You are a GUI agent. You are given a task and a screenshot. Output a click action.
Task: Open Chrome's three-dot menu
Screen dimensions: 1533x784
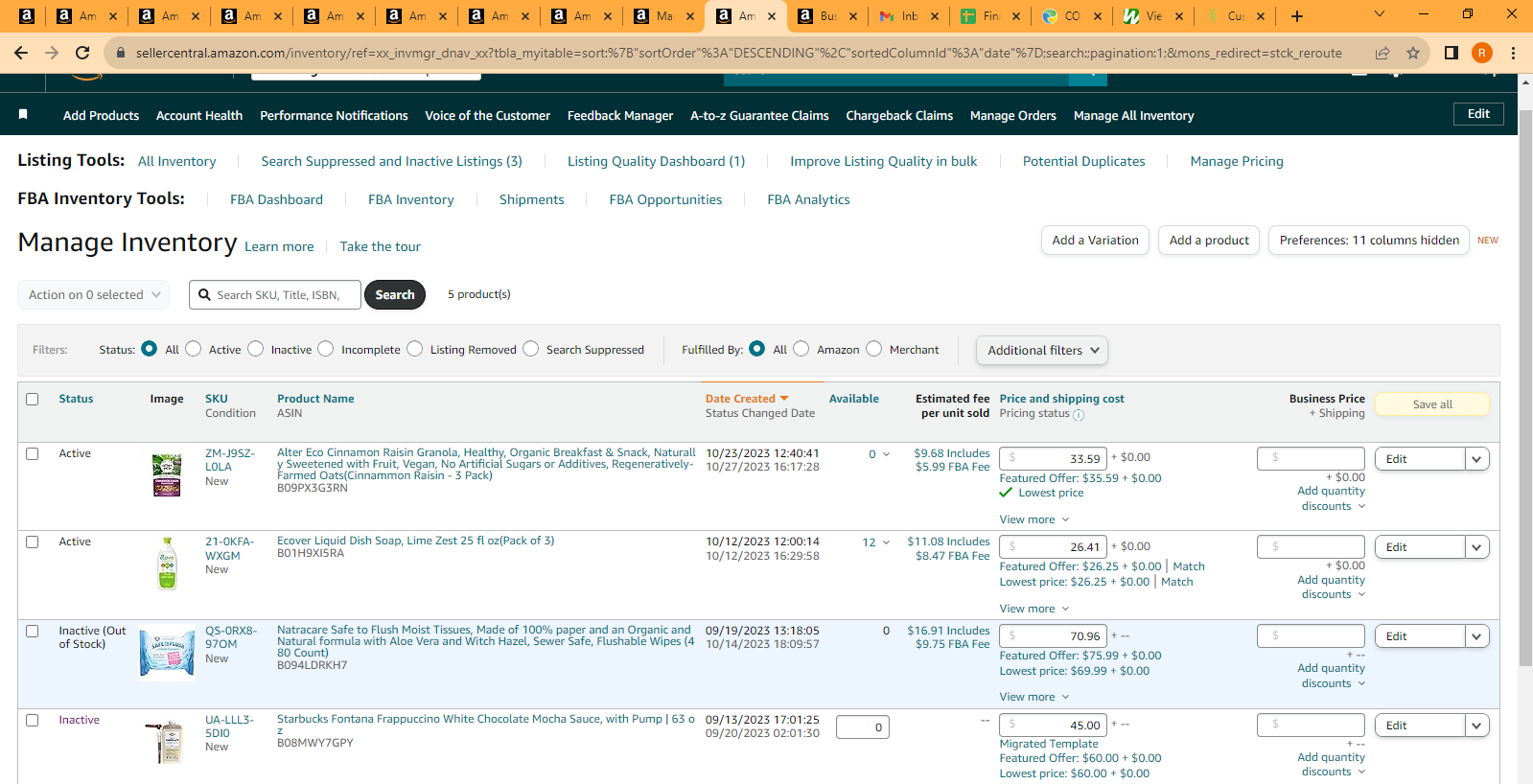tap(1513, 53)
